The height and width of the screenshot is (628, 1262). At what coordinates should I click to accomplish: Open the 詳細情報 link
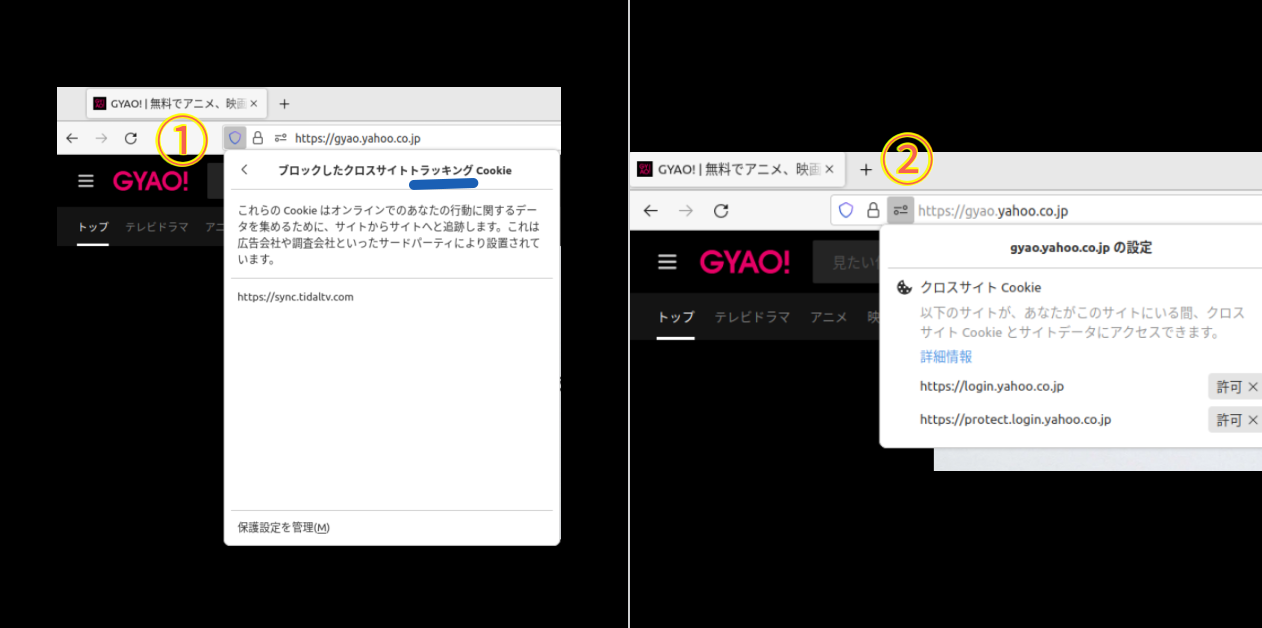[946, 357]
